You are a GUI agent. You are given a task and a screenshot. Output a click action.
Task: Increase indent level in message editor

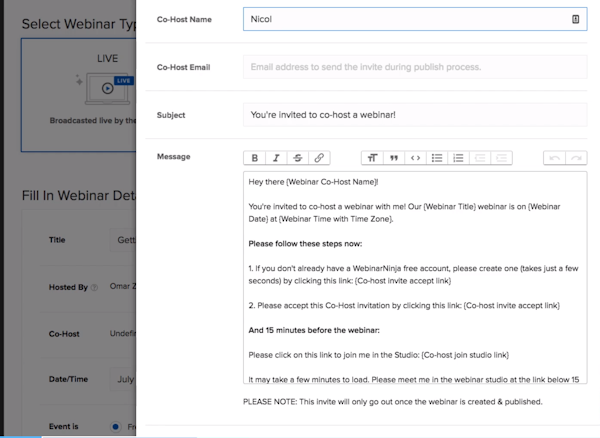(502, 158)
